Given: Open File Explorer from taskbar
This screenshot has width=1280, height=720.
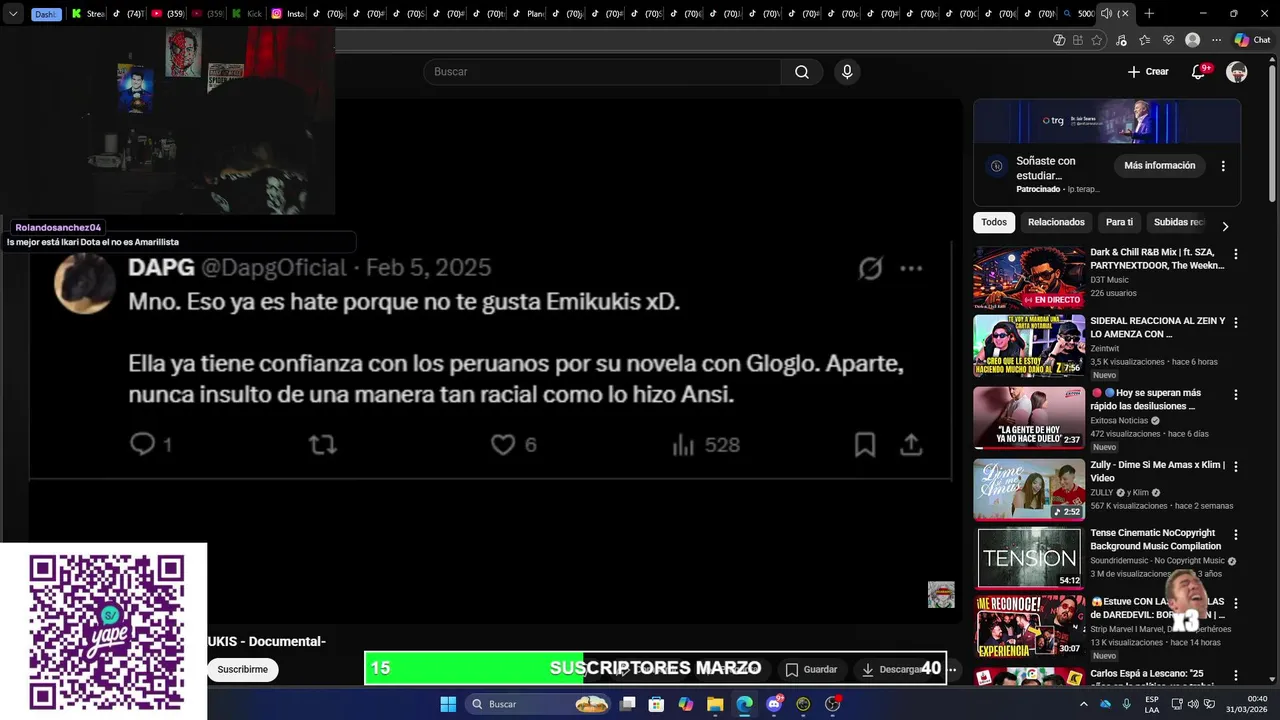Looking at the screenshot, I should [715, 704].
